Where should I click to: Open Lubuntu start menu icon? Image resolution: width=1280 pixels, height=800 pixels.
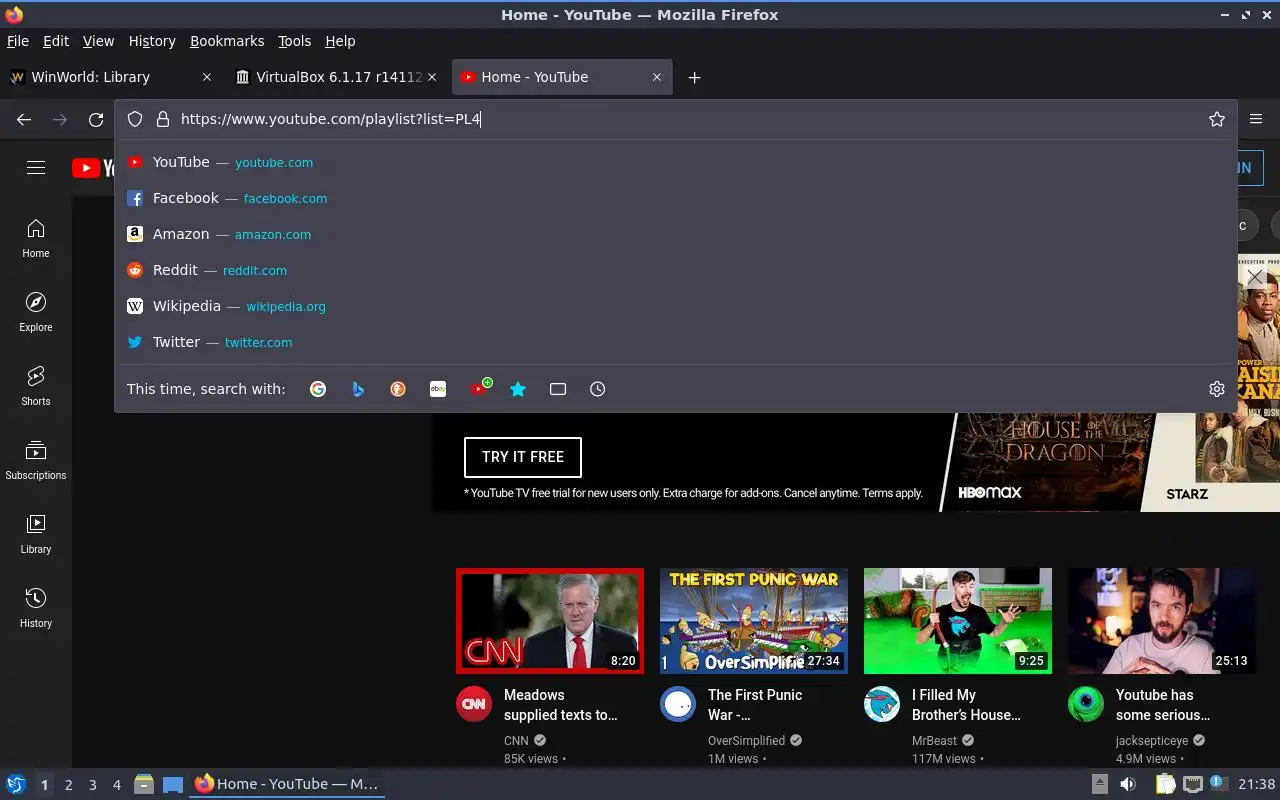[16, 784]
